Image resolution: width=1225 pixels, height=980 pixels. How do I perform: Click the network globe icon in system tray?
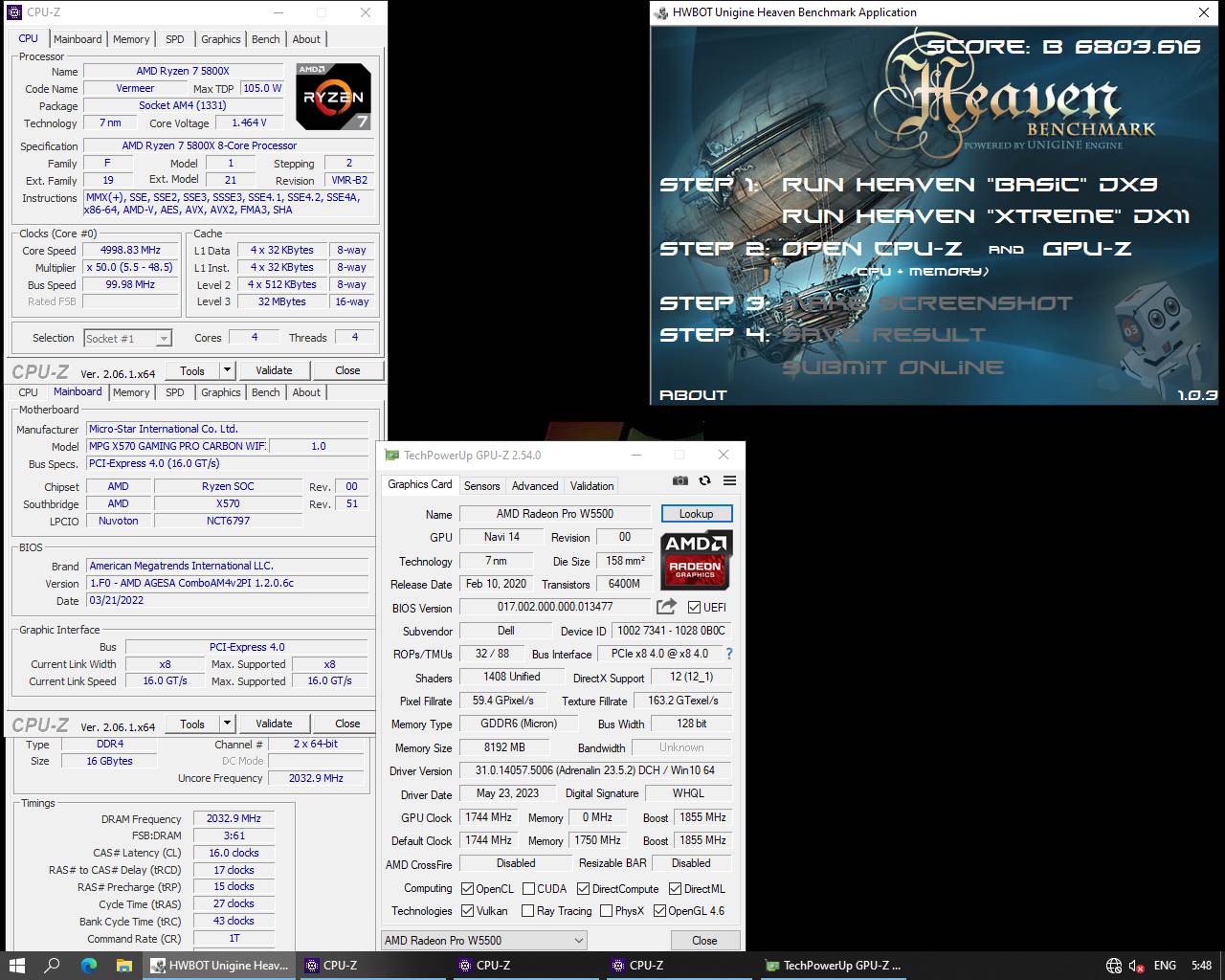(1114, 966)
